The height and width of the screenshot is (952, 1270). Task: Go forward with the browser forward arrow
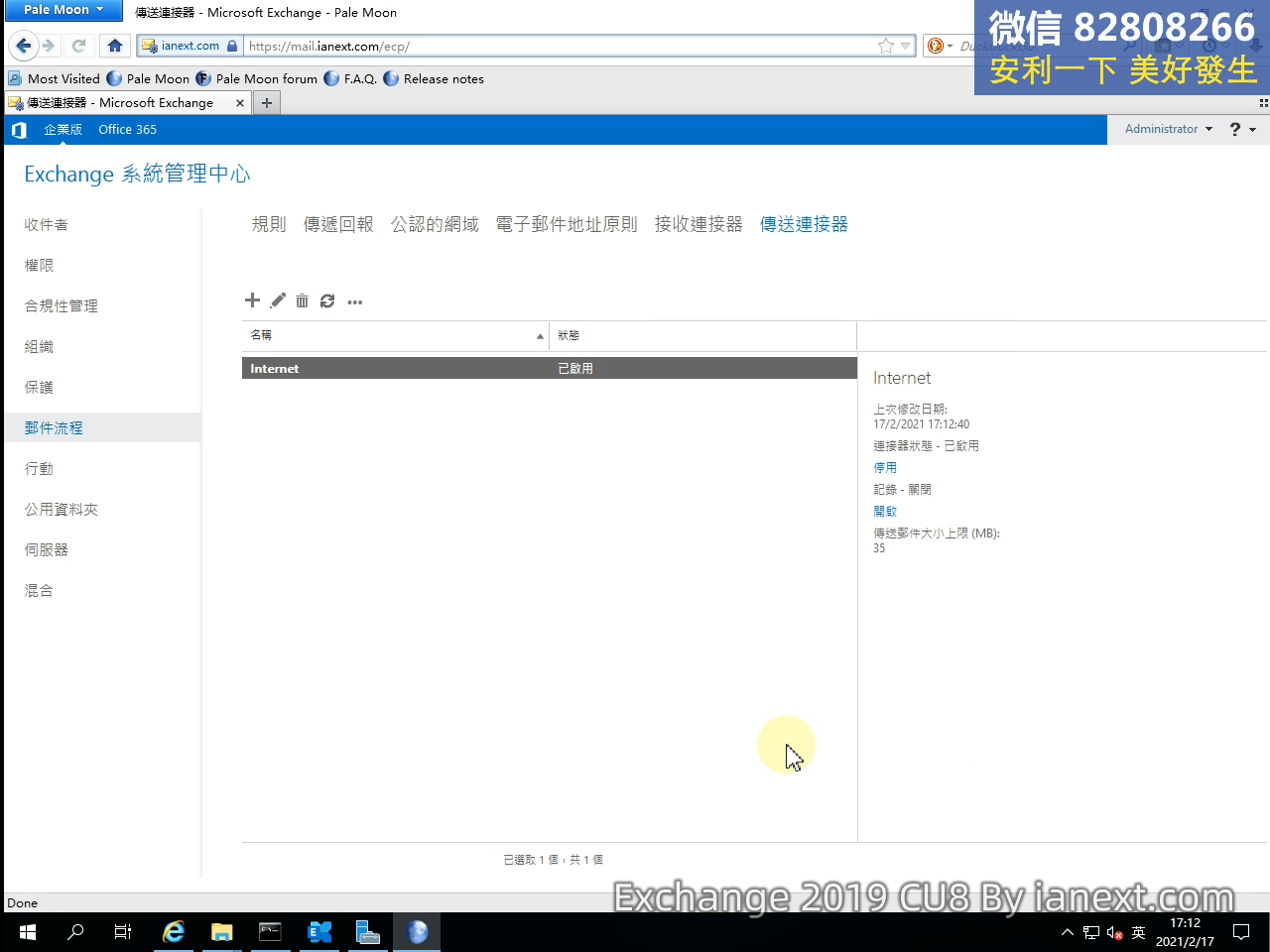click(49, 46)
